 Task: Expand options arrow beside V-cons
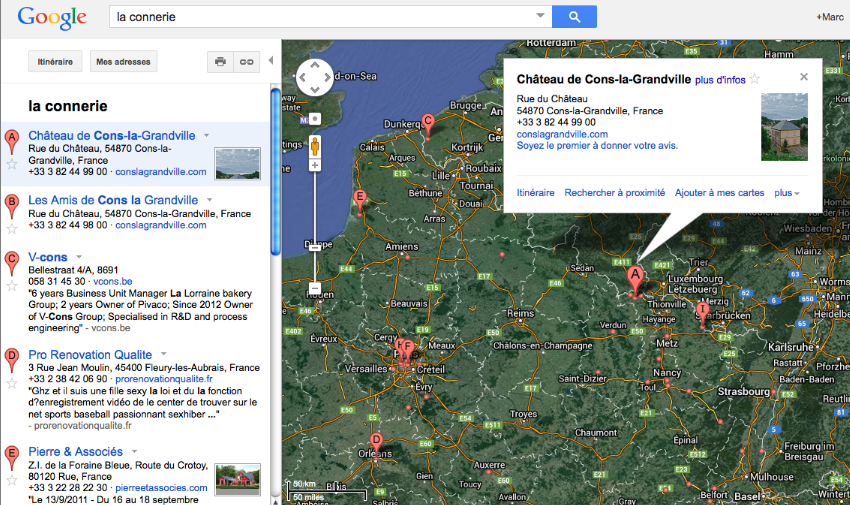[79, 257]
